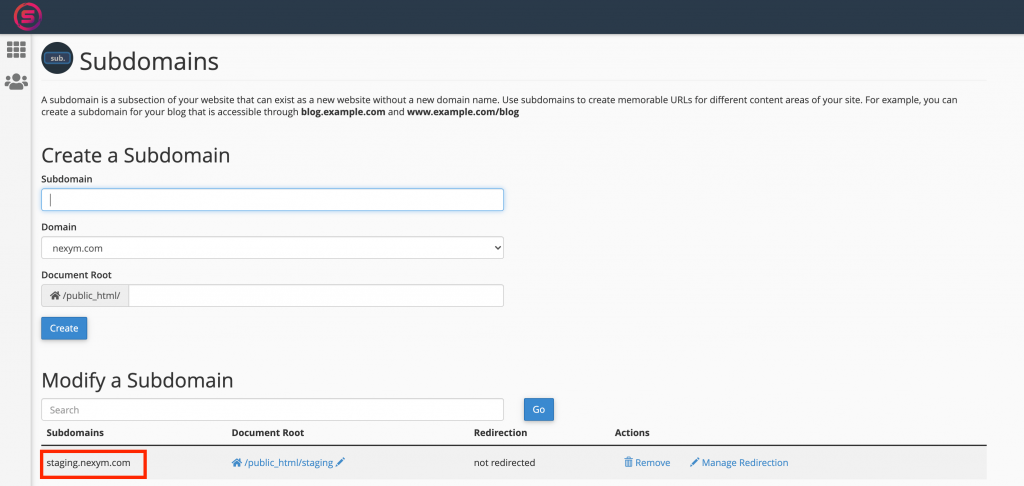
Task: Select the staging.nexym.com subdomain entry
Action: point(88,463)
